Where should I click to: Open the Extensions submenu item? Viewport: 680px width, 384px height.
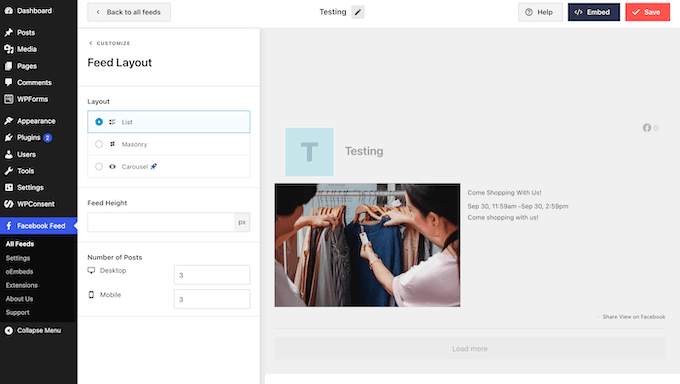tap(22, 285)
